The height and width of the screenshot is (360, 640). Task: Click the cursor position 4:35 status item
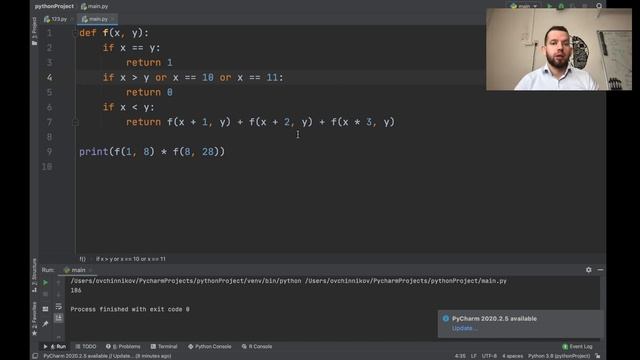[x=460, y=356]
